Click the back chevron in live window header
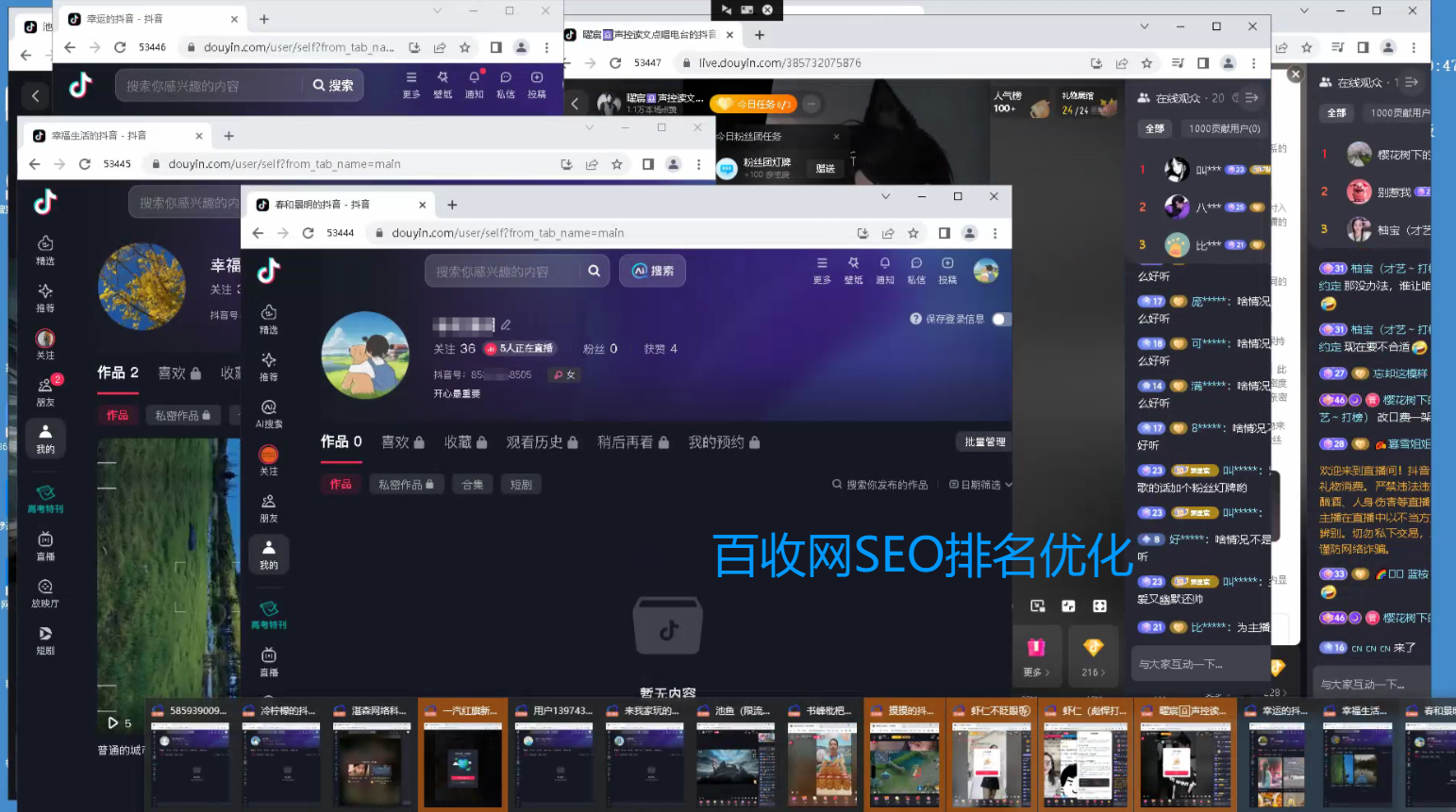Viewport: 1456px width, 812px height. pyautogui.click(x=575, y=104)
